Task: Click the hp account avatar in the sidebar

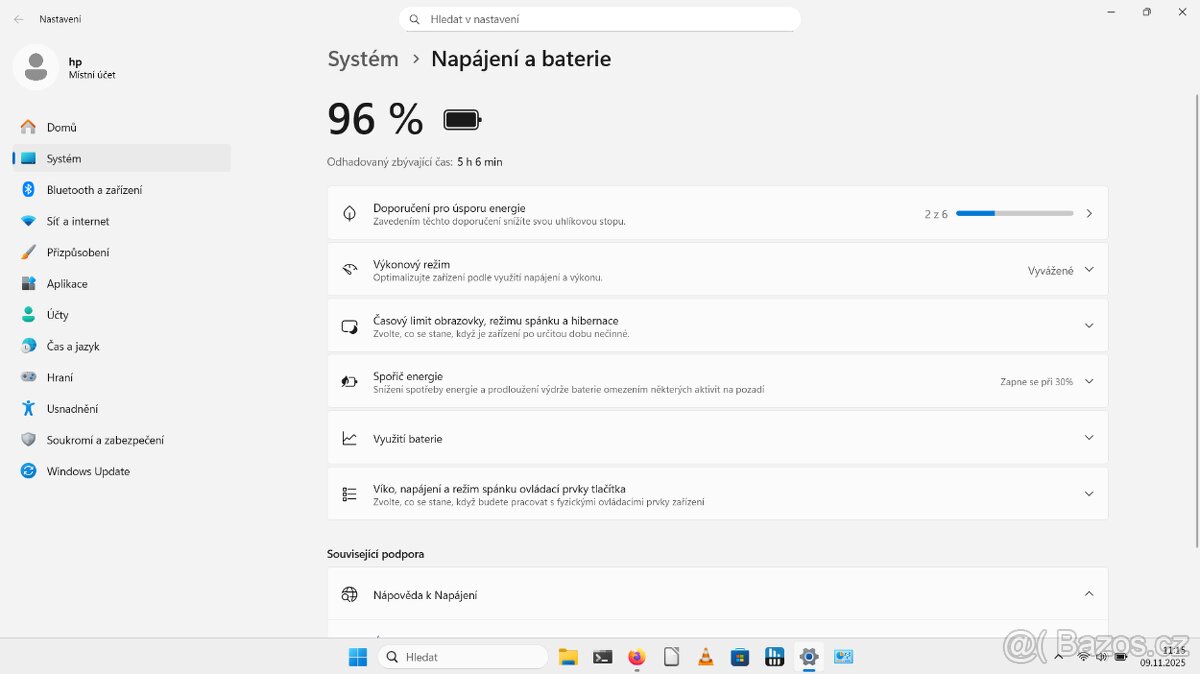Action: 36,67
